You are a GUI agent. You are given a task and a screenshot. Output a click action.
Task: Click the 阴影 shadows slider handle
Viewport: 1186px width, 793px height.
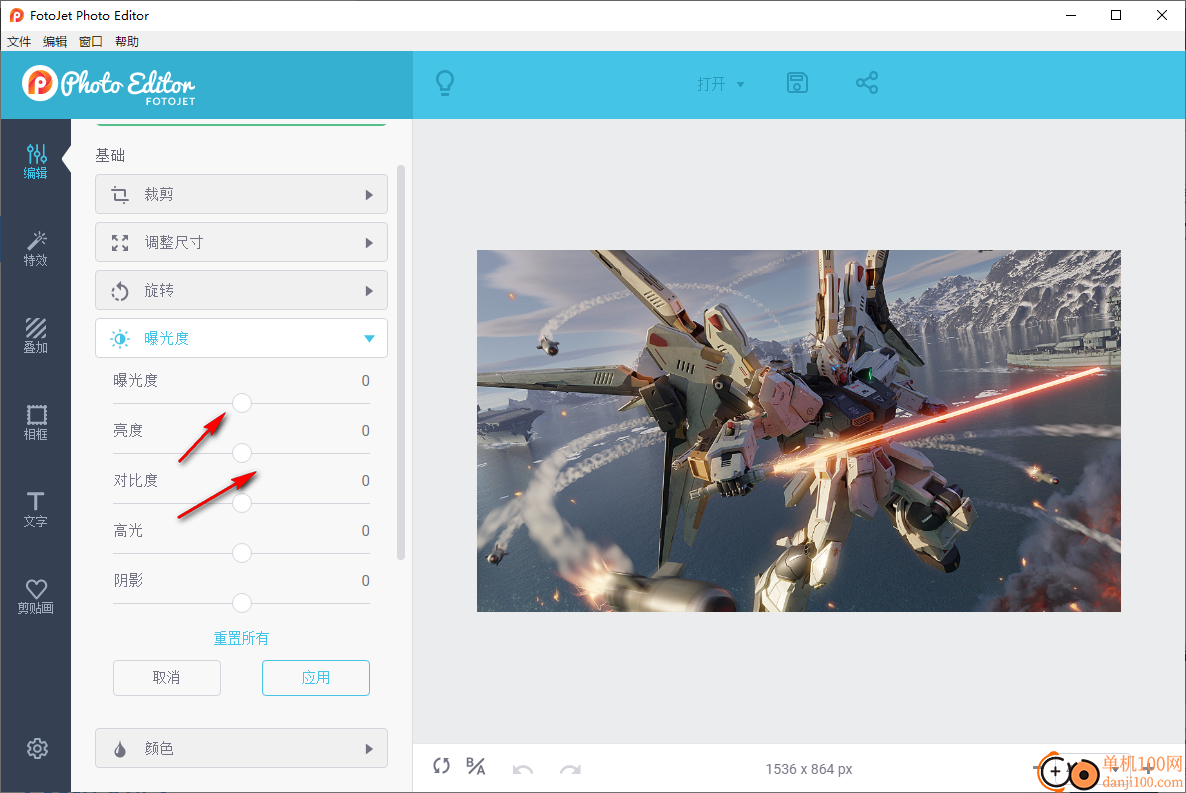tap(242, 603)
